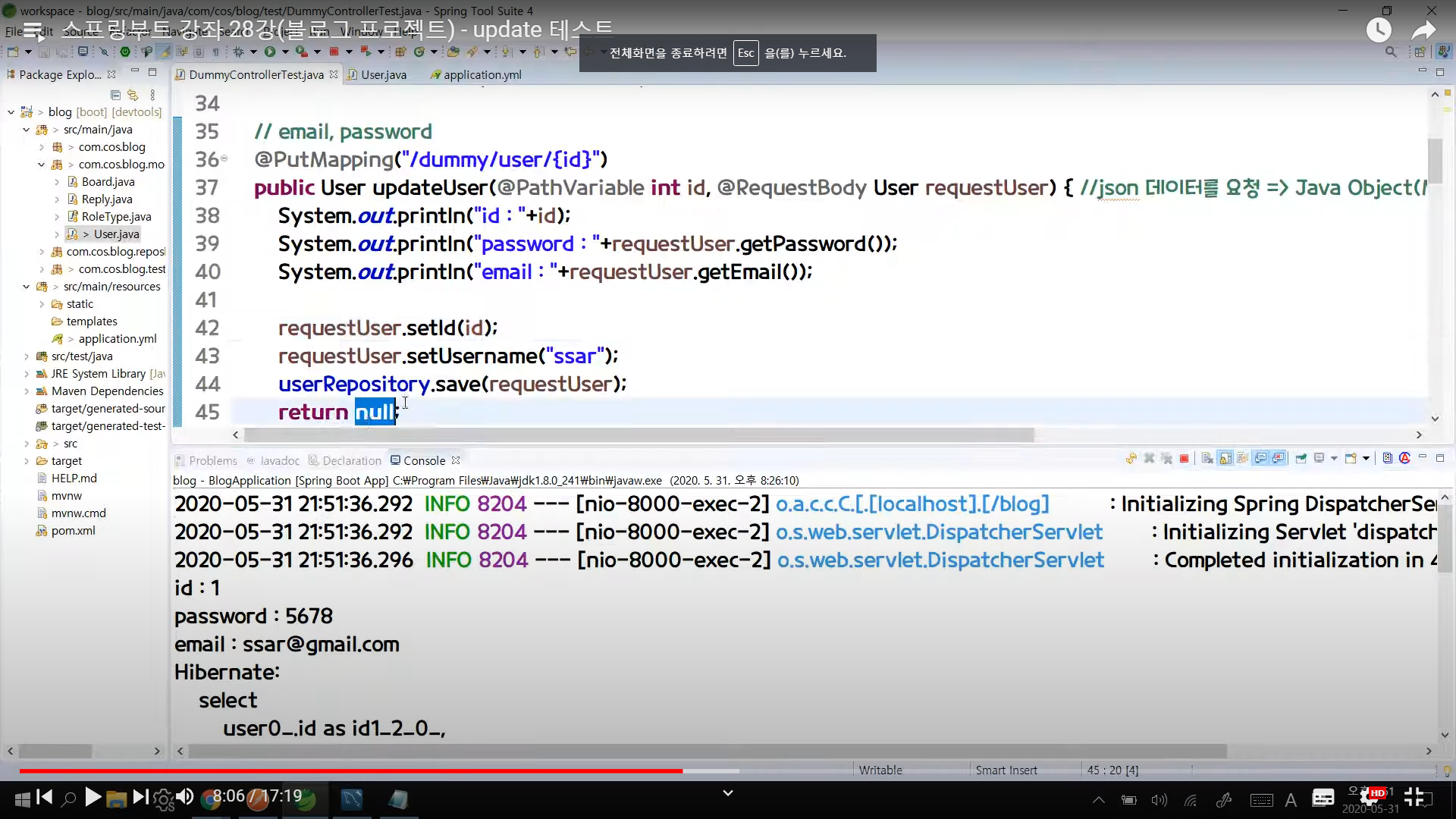Click the YouTube playlist hamburger icon

pyautogui.click(x=33, y=30)
